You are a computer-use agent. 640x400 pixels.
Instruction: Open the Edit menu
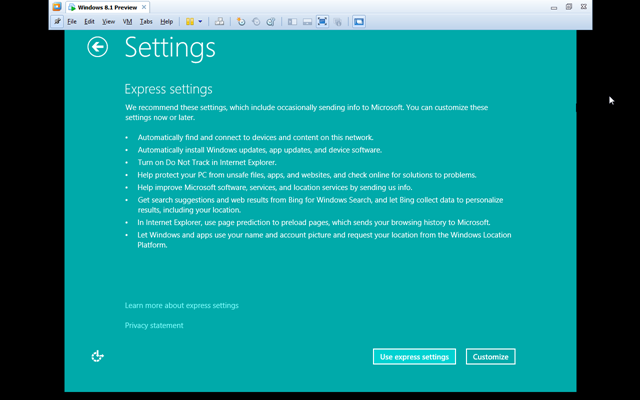89,22
